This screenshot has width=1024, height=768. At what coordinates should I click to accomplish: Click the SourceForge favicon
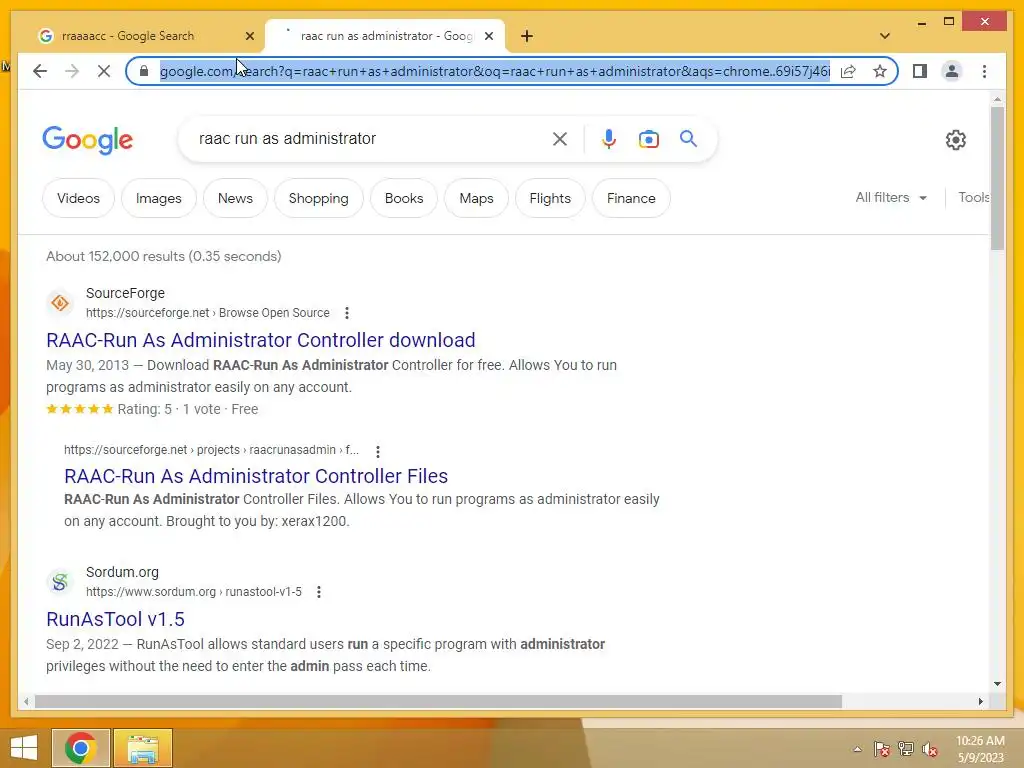pyautogui.click(x=59, y=303)
